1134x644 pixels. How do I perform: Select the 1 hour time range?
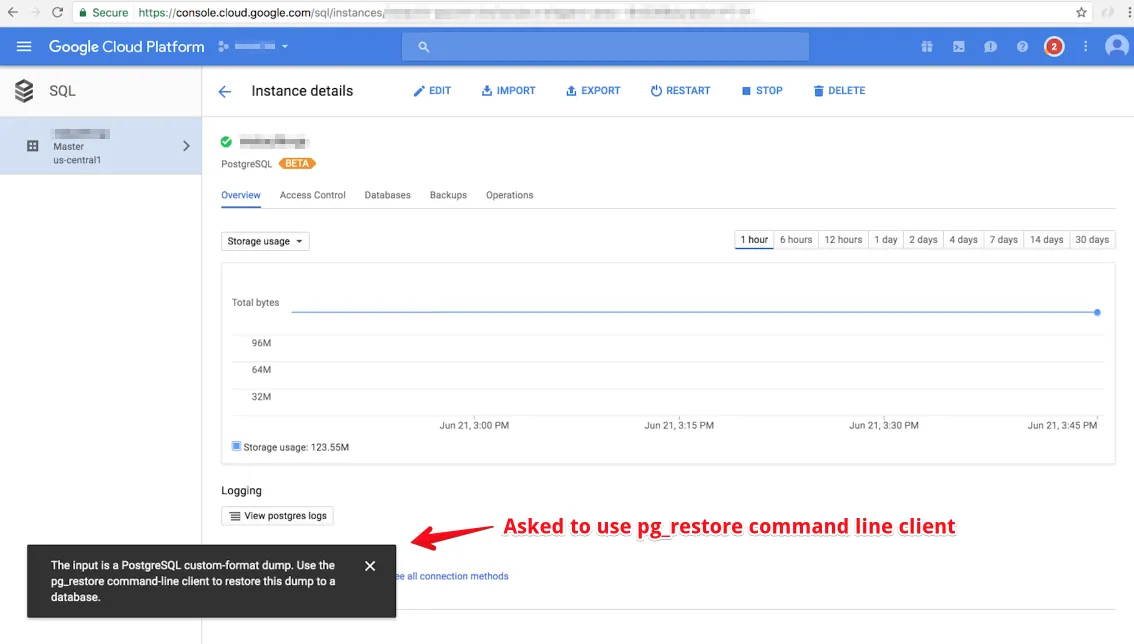tap(754, 240)
